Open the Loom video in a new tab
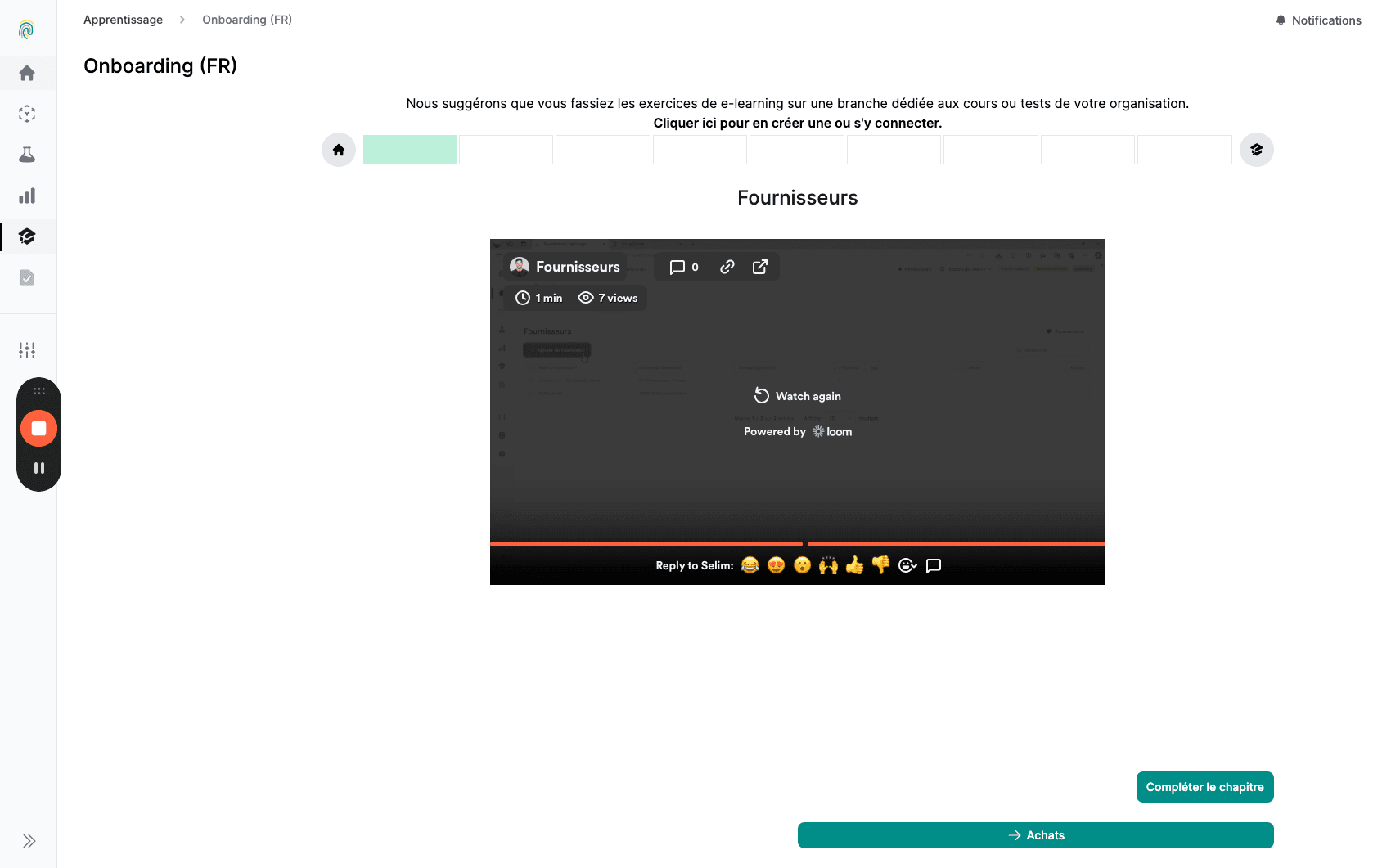 pos(760,267)
